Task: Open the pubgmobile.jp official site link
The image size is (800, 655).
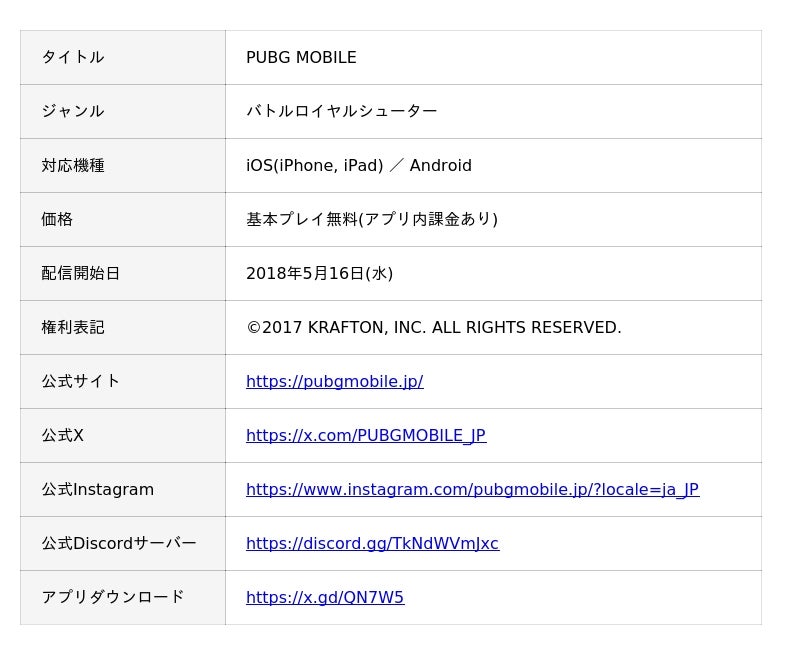Action: pyautogui.click(x=334, y=382)
